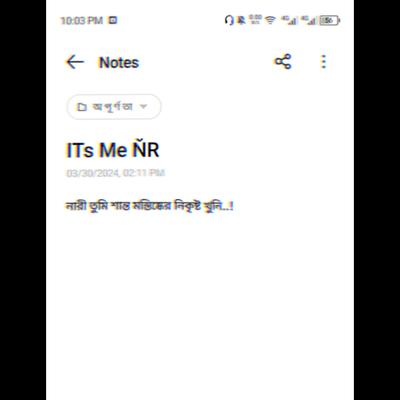Viewport: 400px width, 400px height.
Task: Tap the back arrow beside Notes
Action: (x=75, y=62)
